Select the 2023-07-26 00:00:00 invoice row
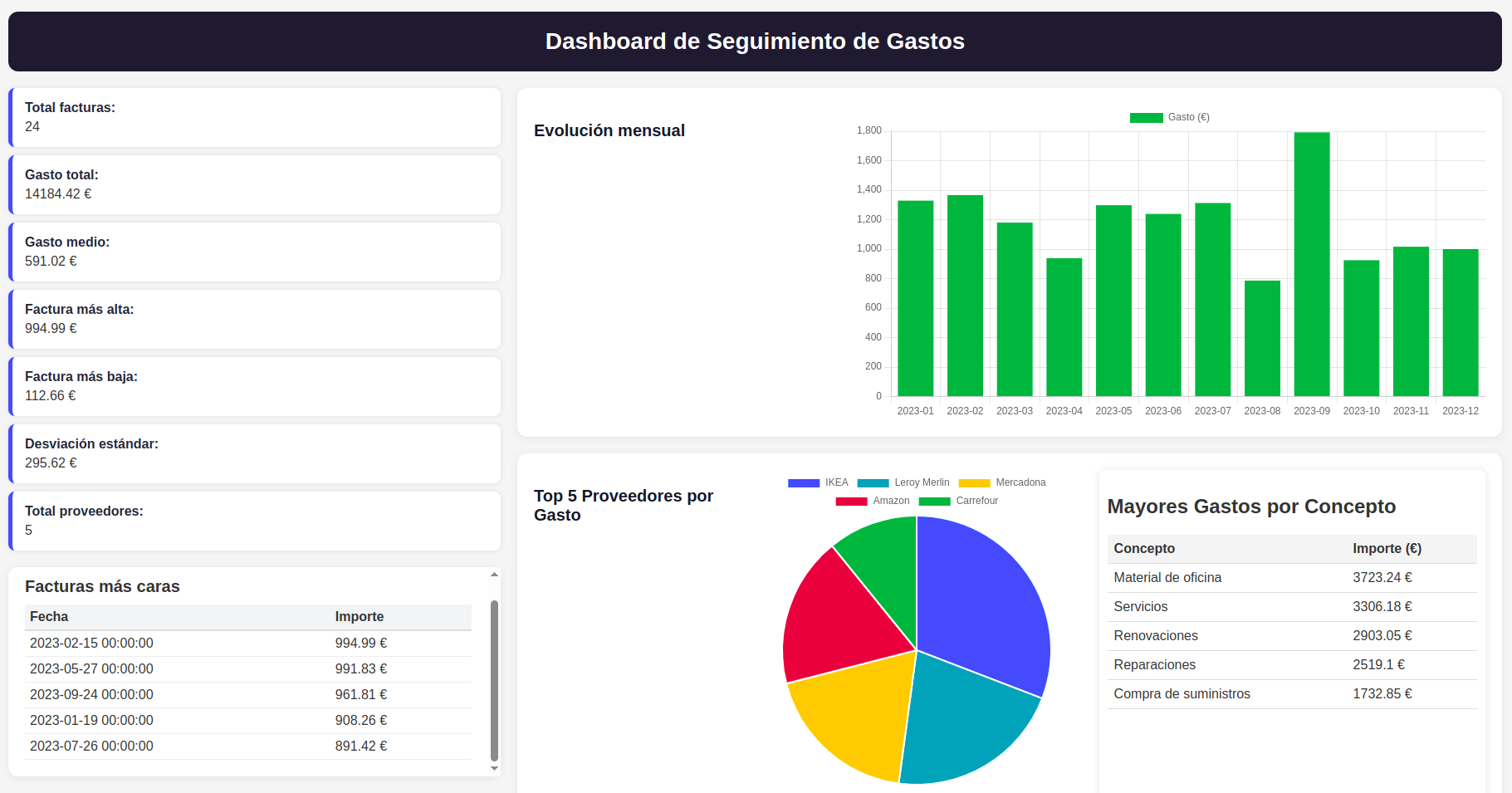Image resolution: width=1512 pixels, height=793 pixels. click(x=248, y=746)
